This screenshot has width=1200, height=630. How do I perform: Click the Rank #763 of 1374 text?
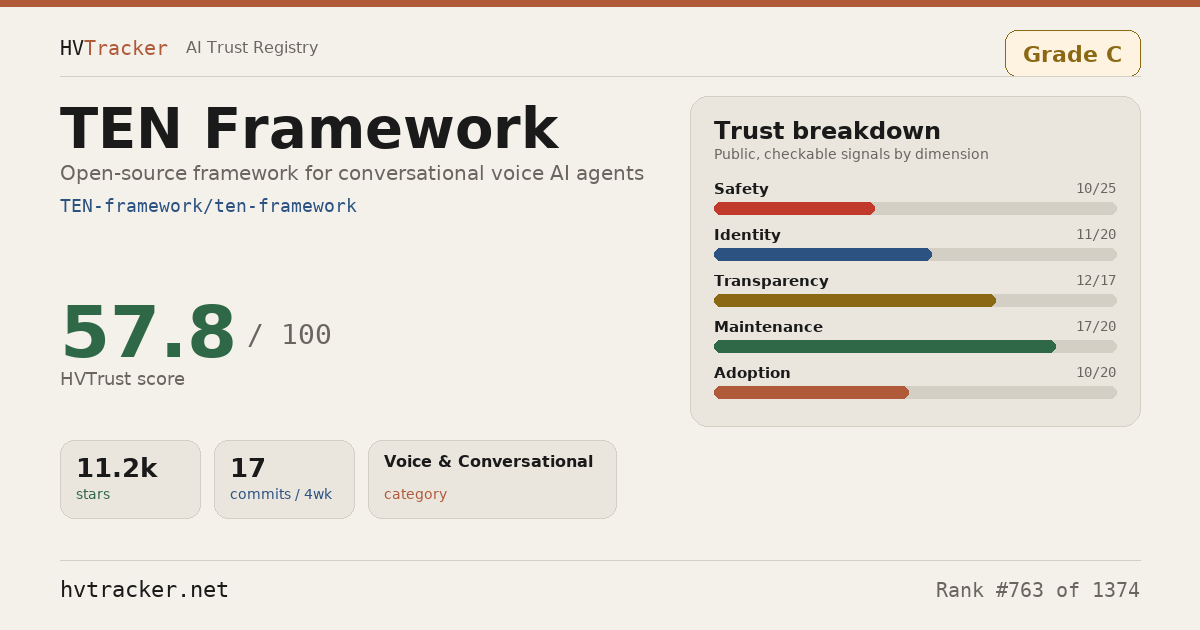[x=1038, y=590]
